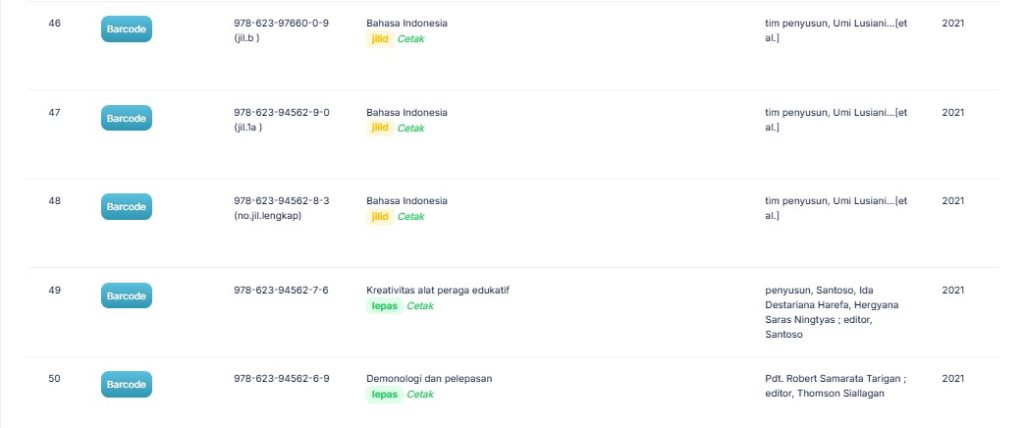Click the lepas badge in row 49
Screen dimensions: 1024x428
pos(384,306)
